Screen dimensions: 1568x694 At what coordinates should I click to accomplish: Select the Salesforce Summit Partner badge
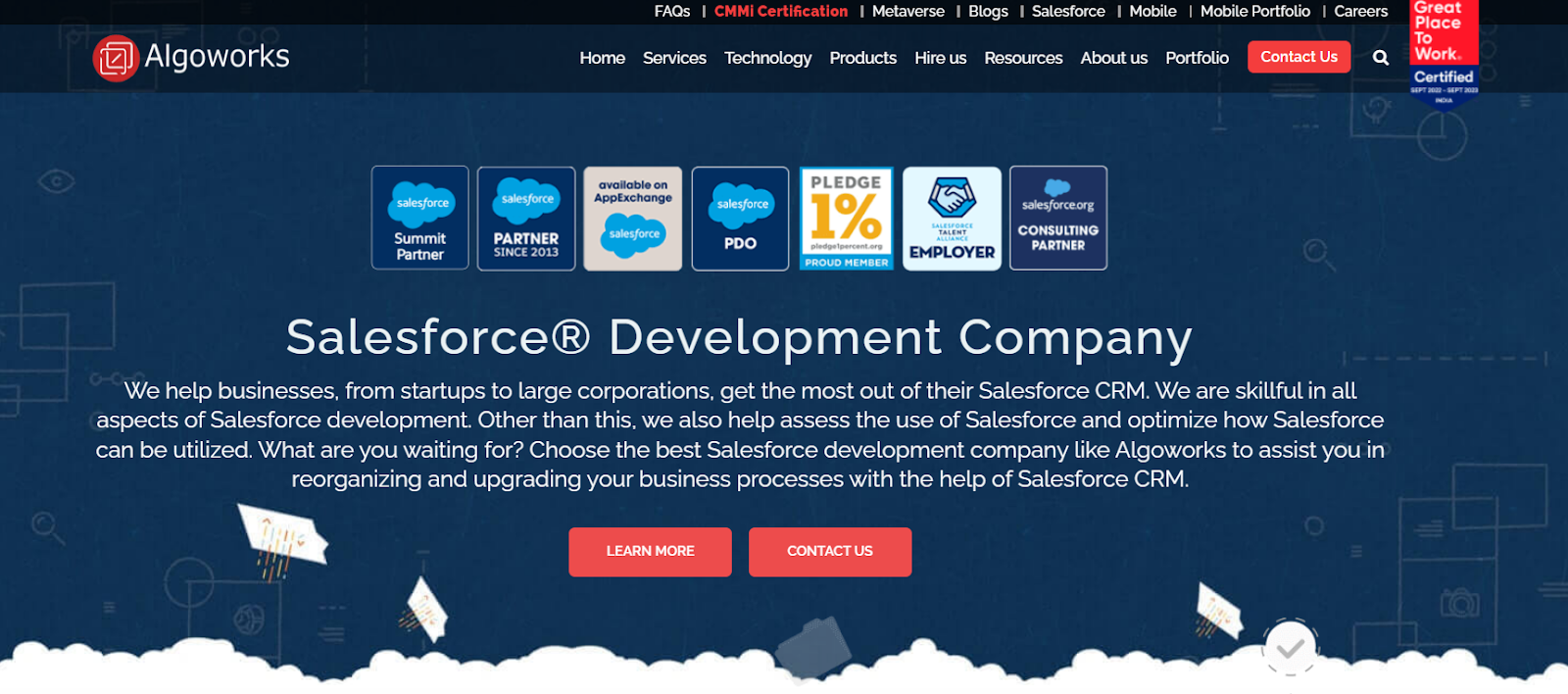point(419,218)
